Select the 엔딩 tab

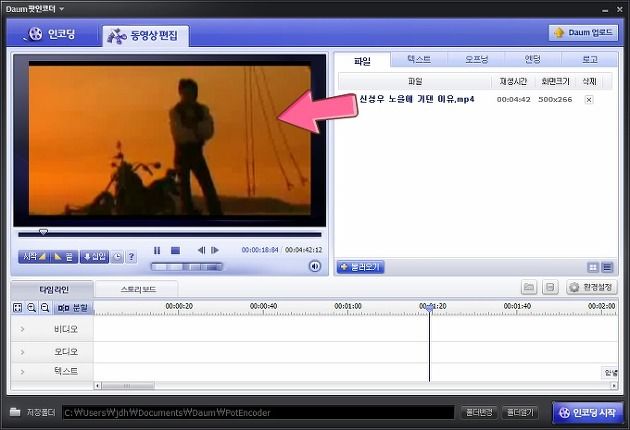[533, 59]
